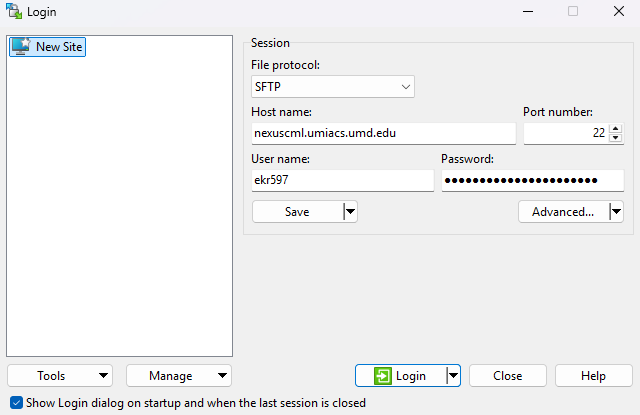
Task: Open the Tools menu button
Action: tap(59, 376)
